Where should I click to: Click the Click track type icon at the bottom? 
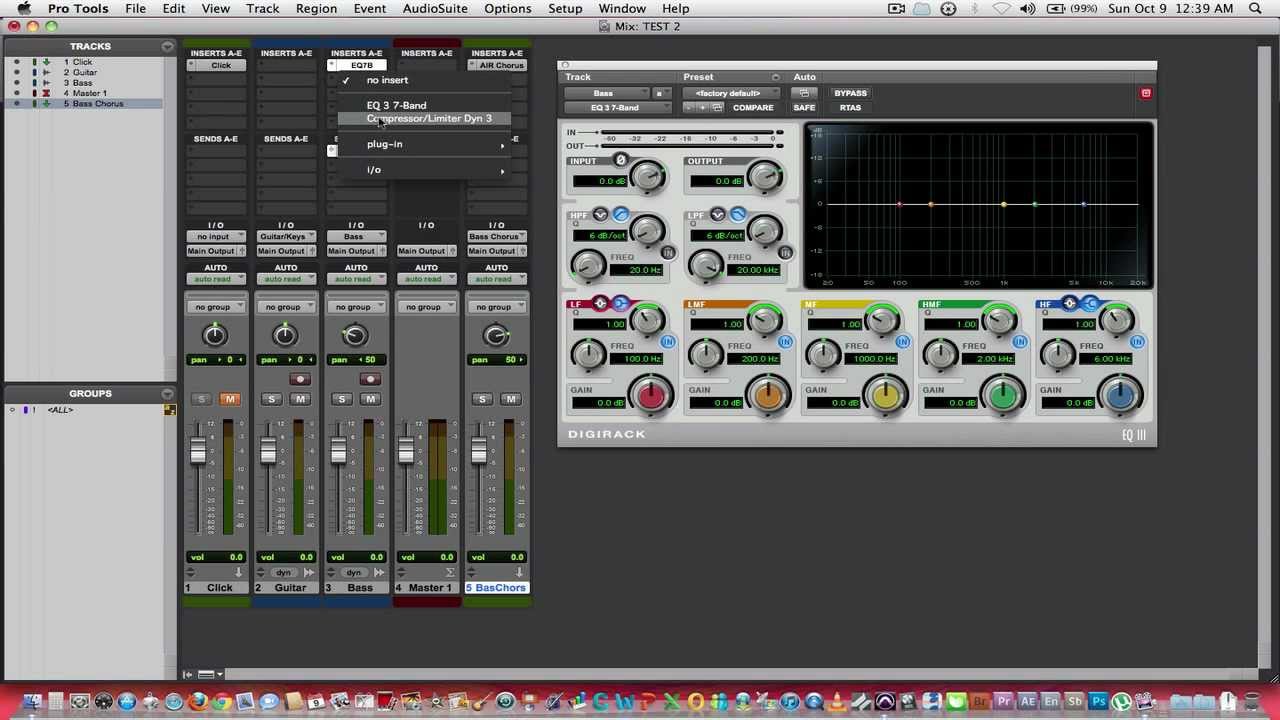[238, 573]
